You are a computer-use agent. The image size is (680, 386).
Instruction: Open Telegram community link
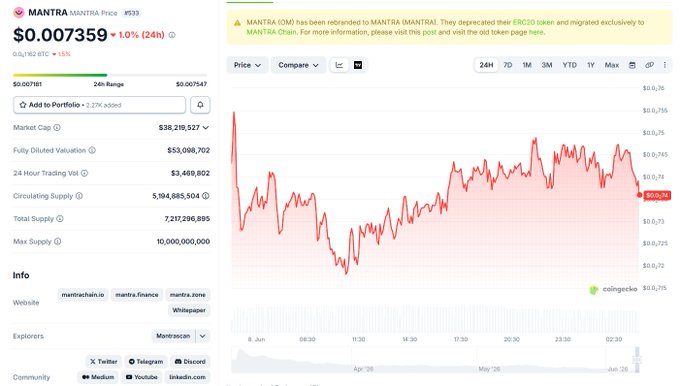click(x=146, y=362)
